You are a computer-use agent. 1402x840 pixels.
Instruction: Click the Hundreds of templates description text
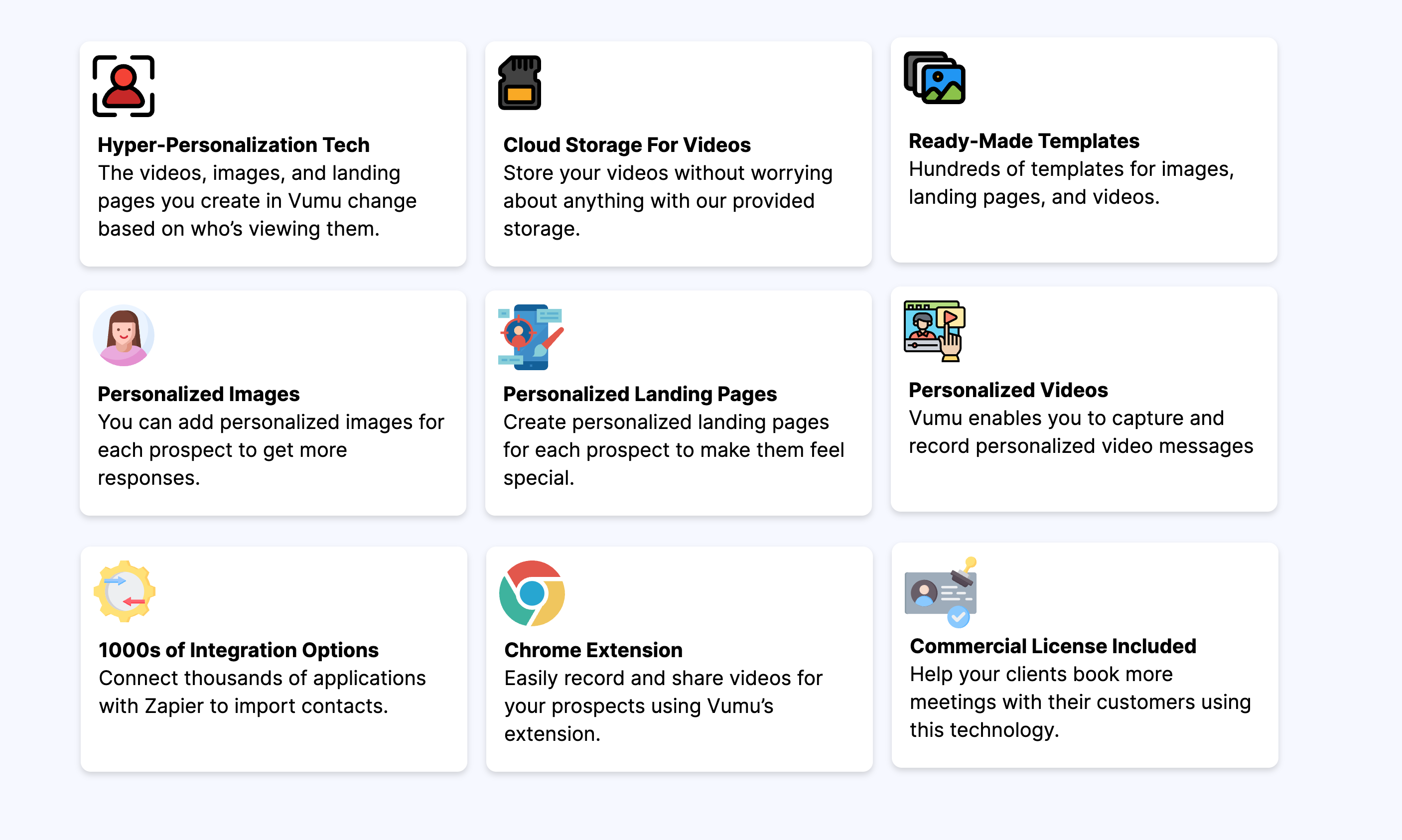pyautogui.click(x=1071, y=183)
